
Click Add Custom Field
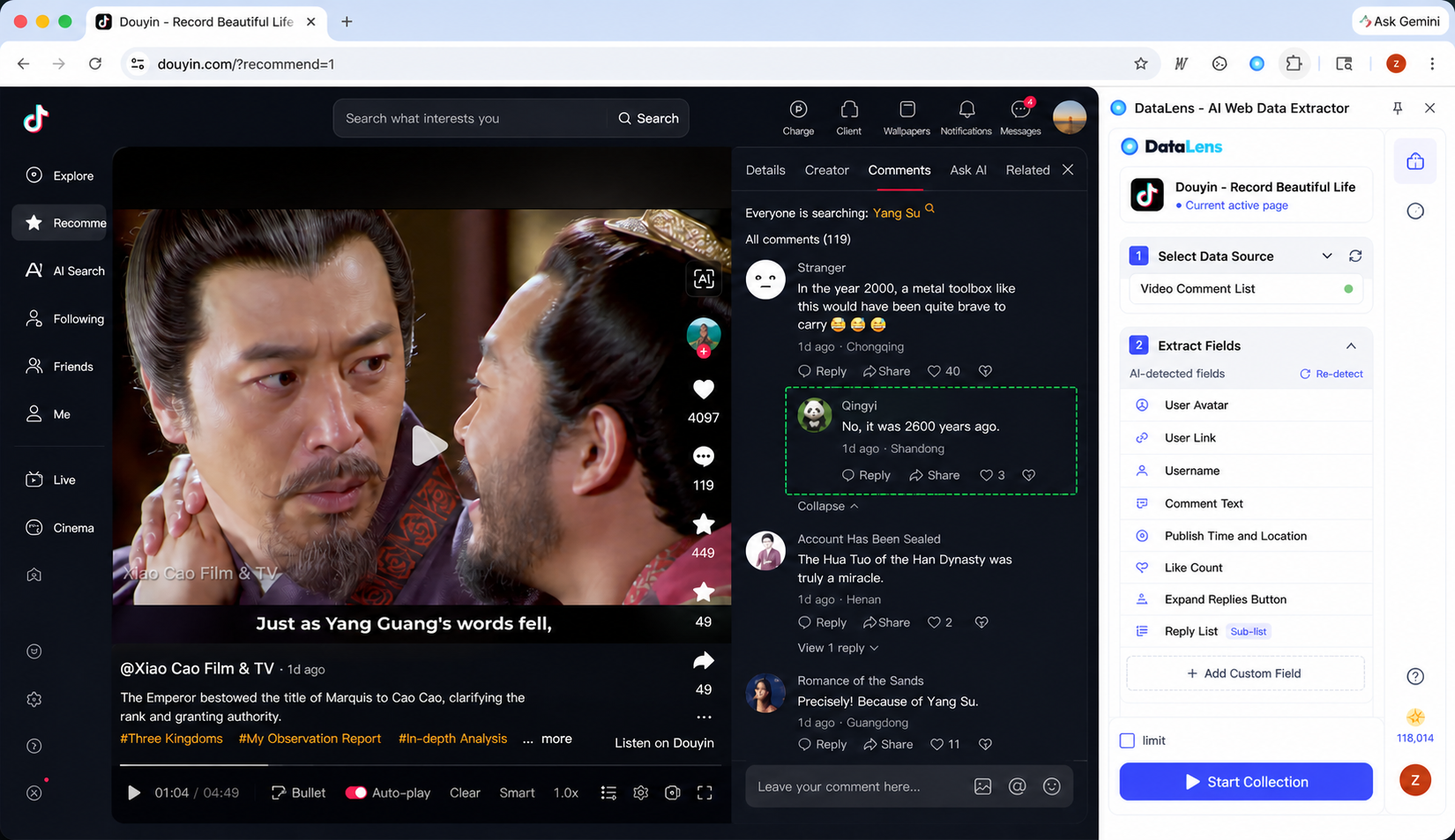1245,673
